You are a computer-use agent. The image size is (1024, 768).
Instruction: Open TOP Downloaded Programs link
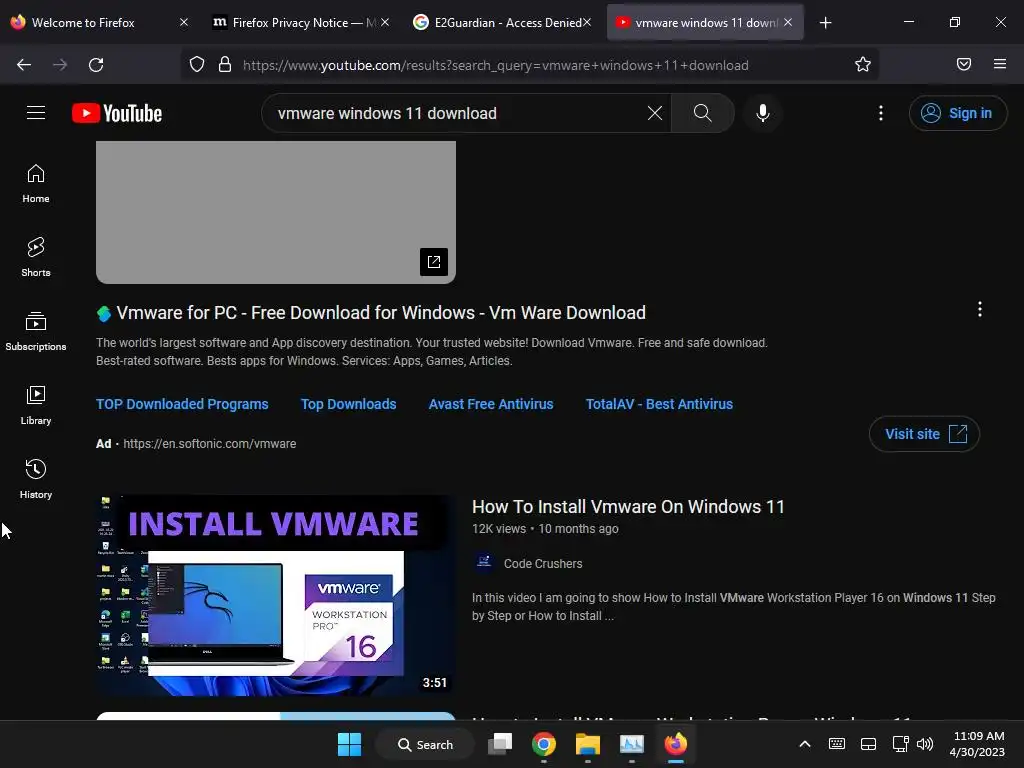pos(182,404)
